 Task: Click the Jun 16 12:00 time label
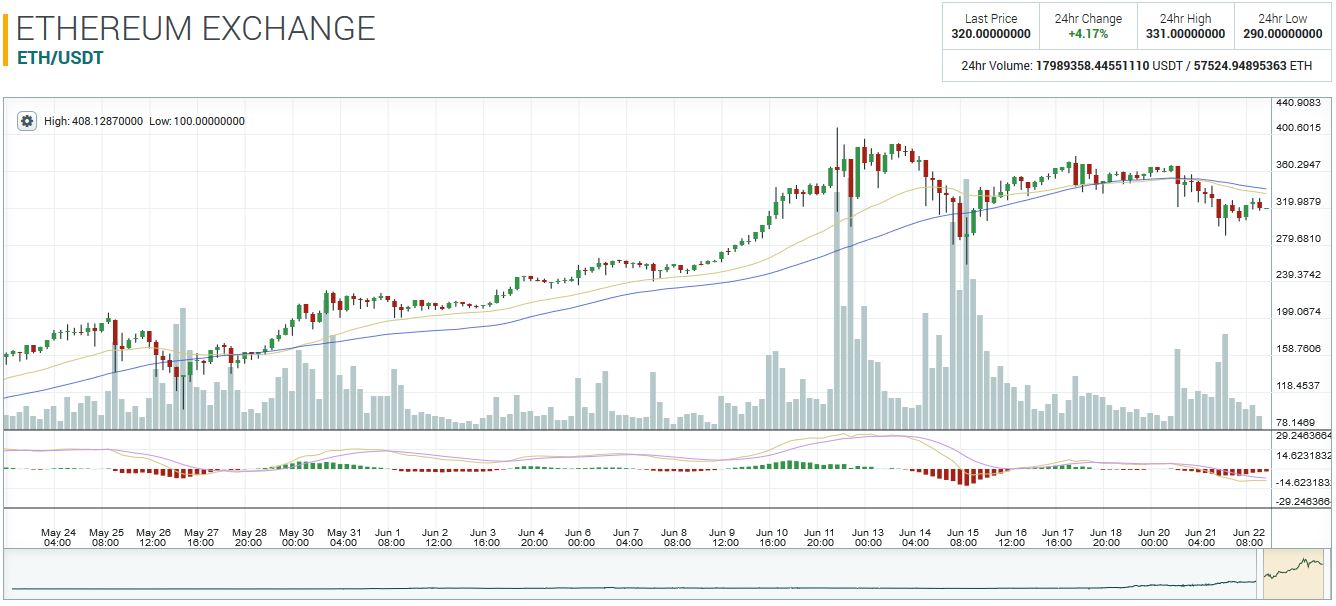tap(1011, 537)
